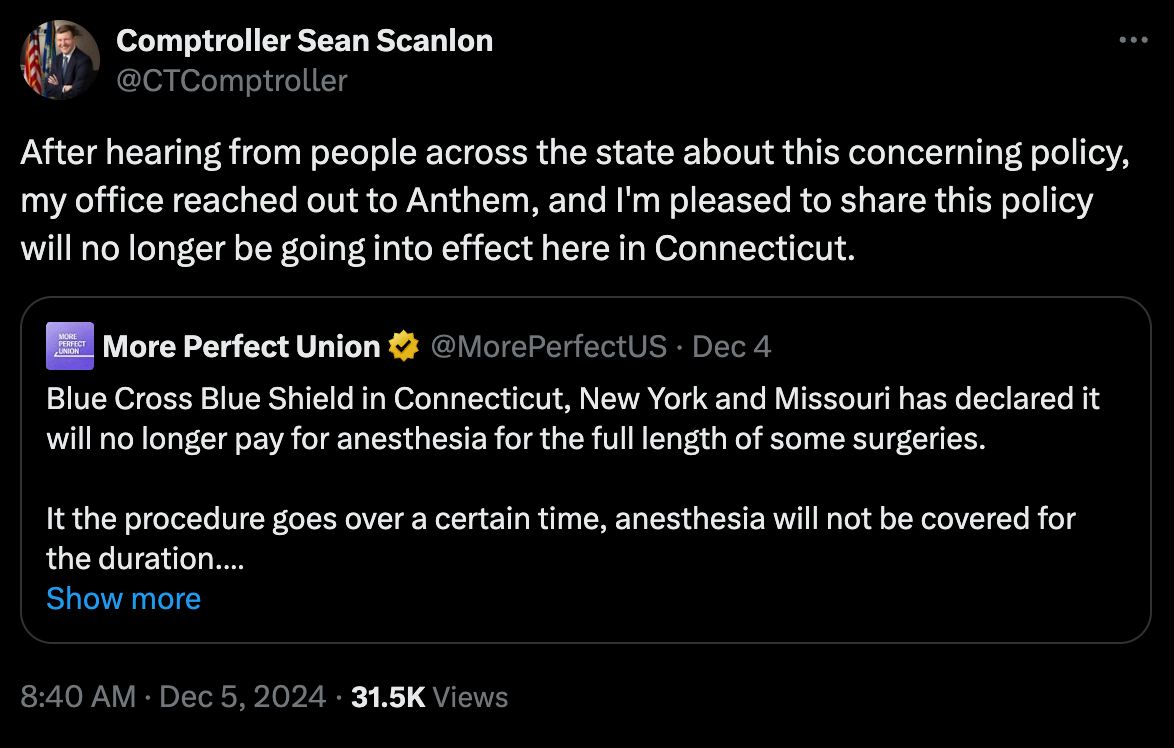Screen dimensions: 1174x748
Task: Click Sean Scanlon's profile photo
Action: [x=60, y=60]
